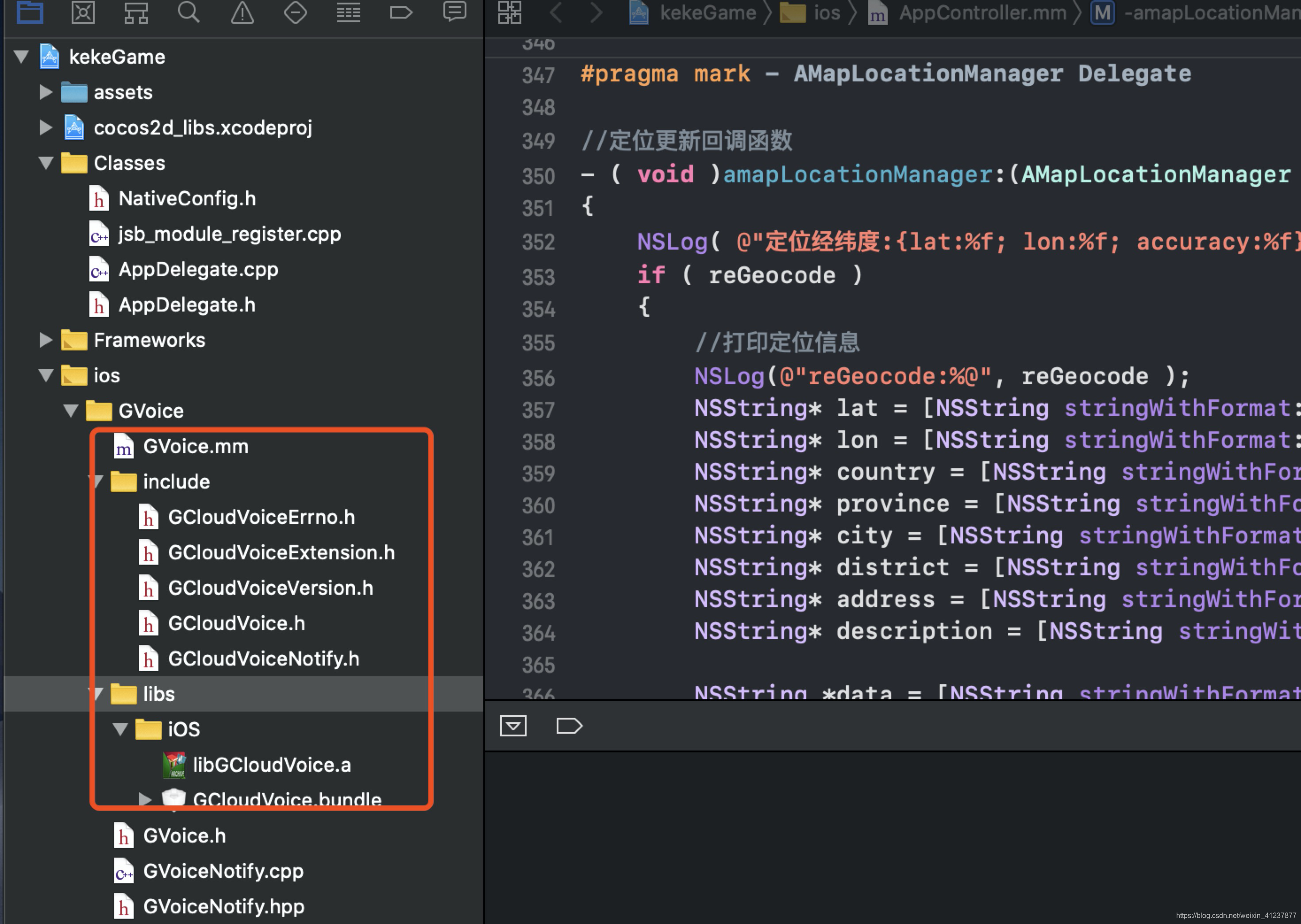
Task: Click the 'NSString* country' declaration
Action: [815, 472]
